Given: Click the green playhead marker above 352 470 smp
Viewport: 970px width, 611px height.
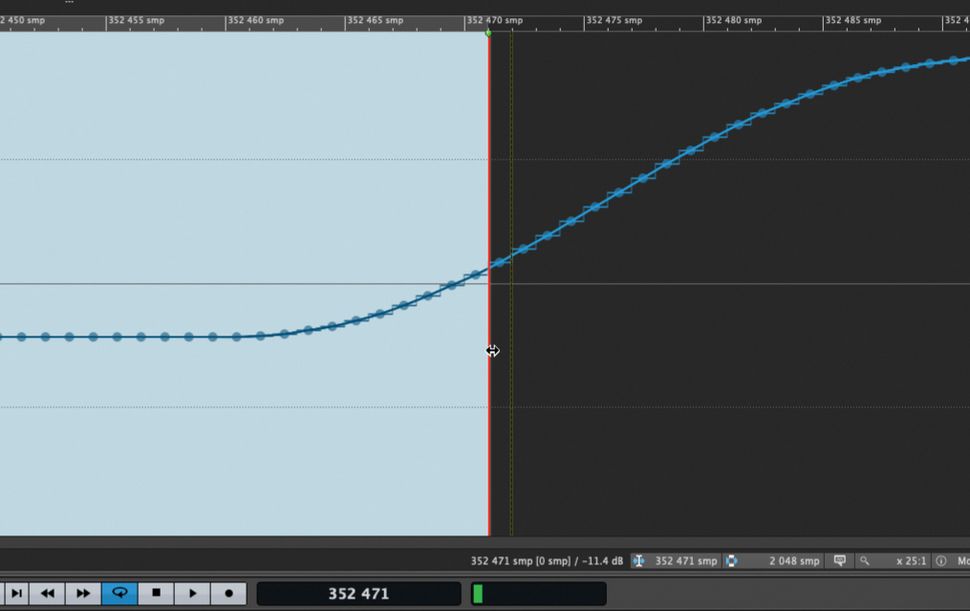Looking at the screenshot, I should [x=489, y=31].
